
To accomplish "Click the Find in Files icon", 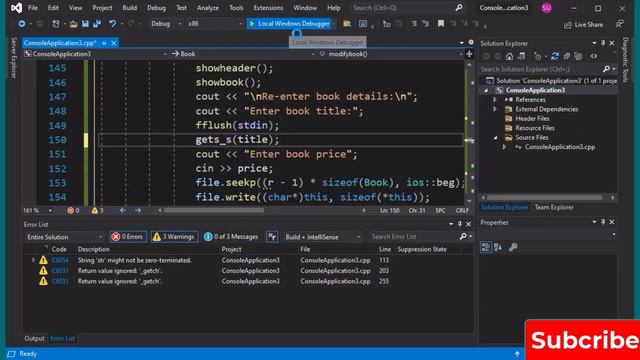I will 347,24.
